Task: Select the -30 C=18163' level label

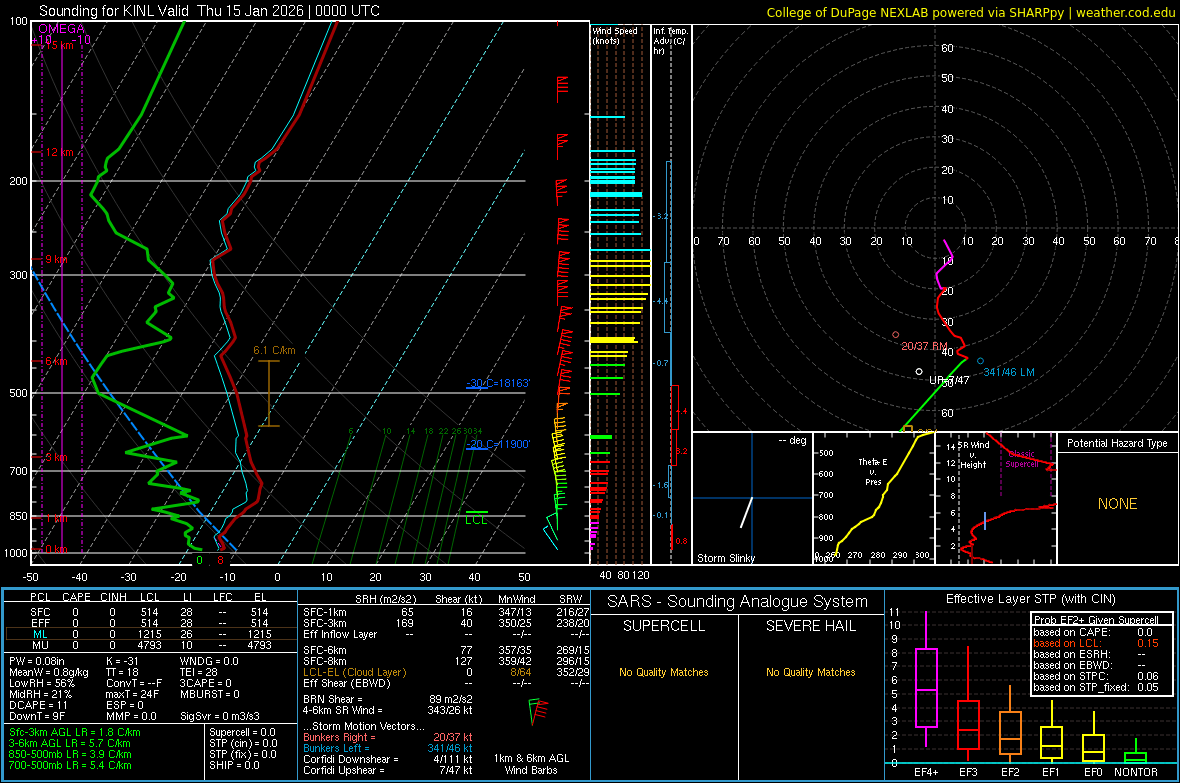Action: coord(497,383)
